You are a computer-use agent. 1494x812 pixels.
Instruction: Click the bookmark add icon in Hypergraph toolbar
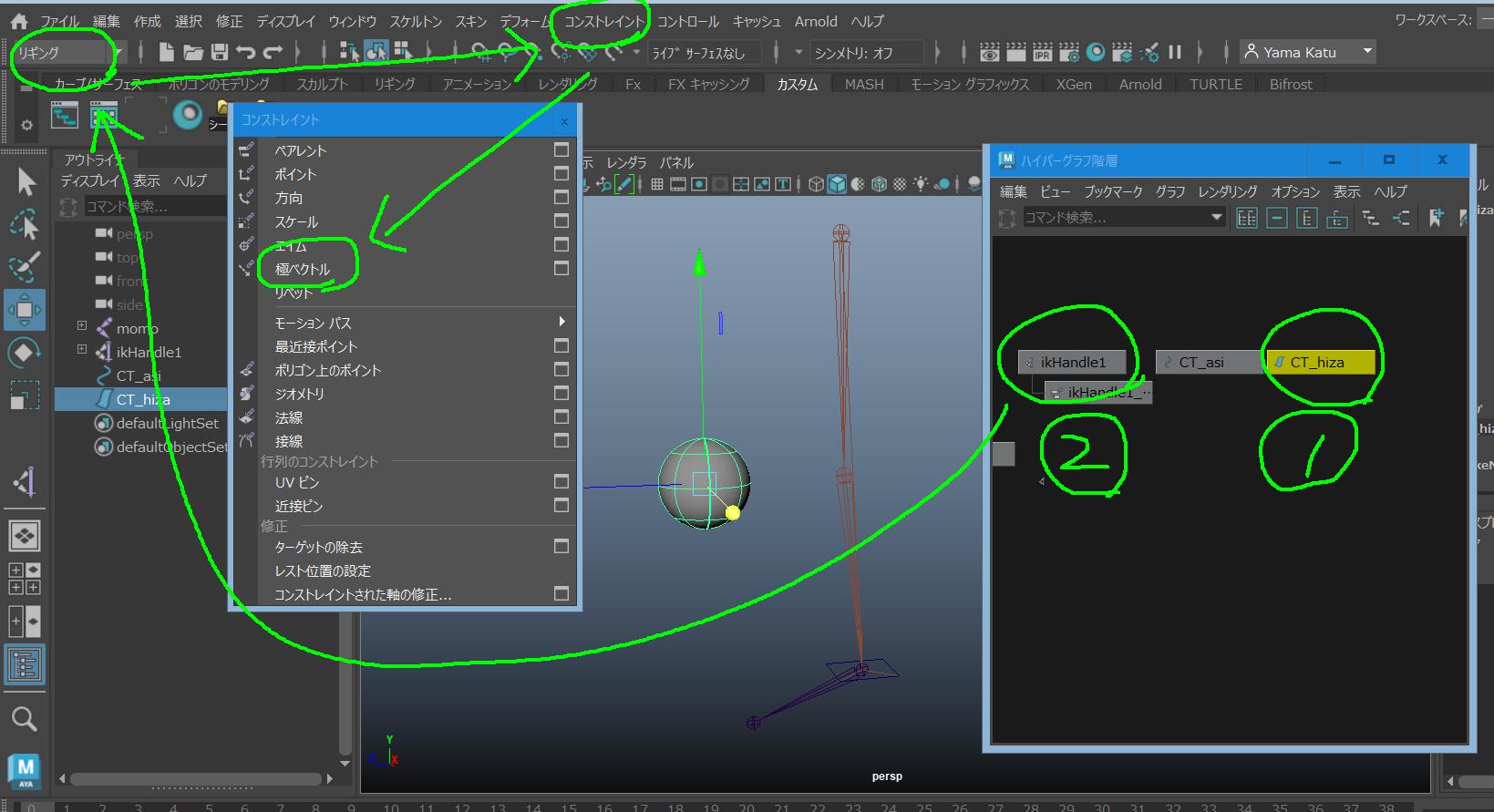pos(1437,218)
